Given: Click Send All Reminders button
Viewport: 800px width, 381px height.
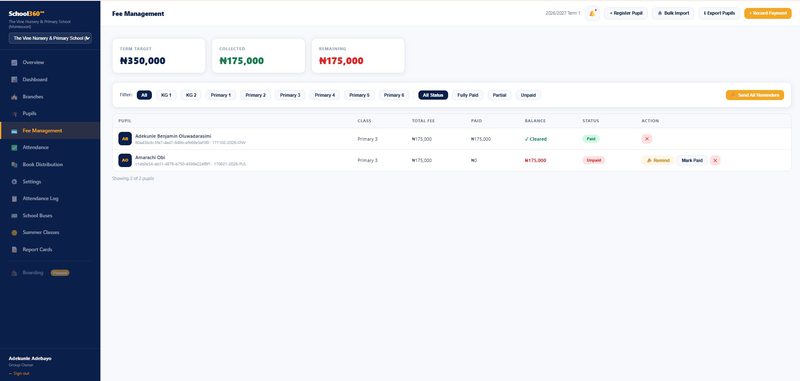Looking at the screenshot, I should 755,95.
